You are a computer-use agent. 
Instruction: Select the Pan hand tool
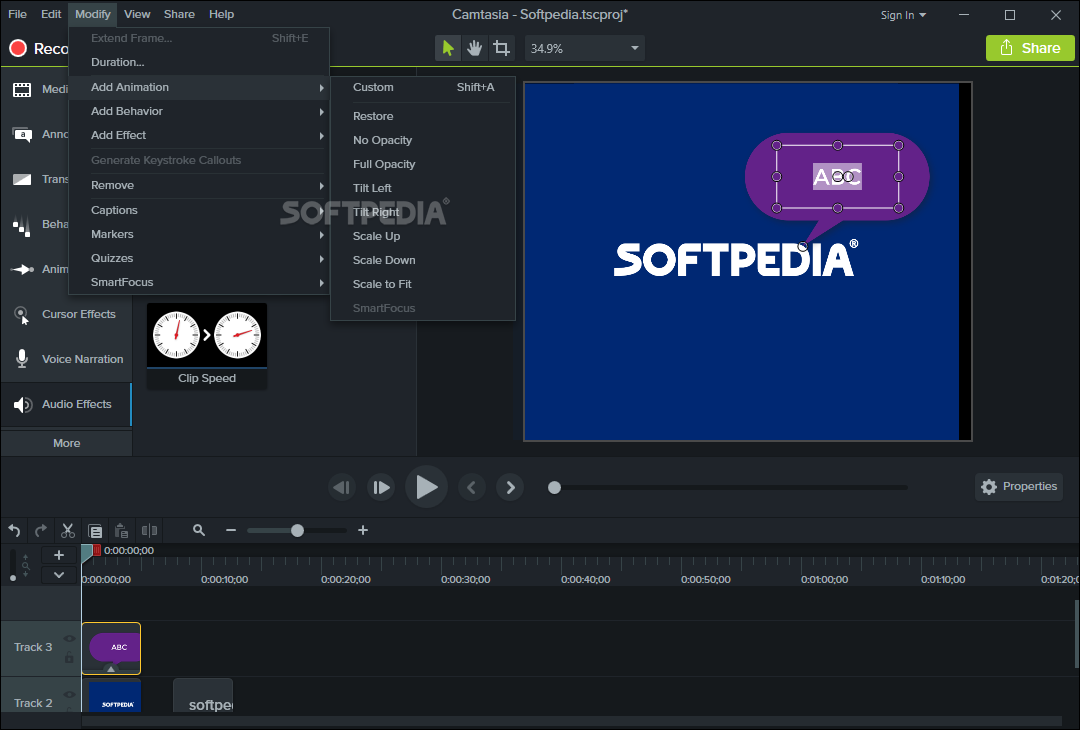coord(475,48)
